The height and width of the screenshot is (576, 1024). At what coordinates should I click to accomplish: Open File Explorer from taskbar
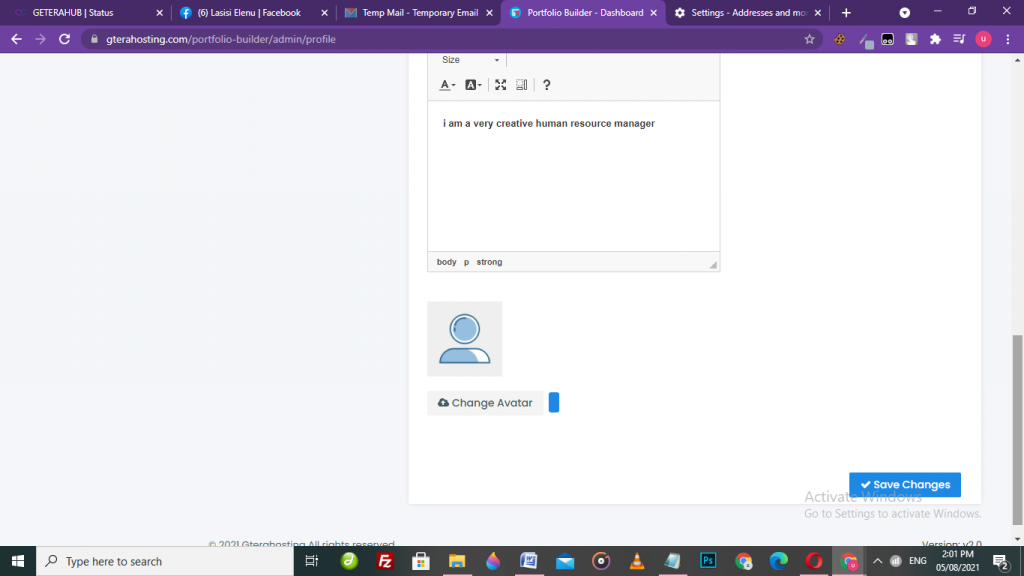pyautogui.click(x=456, y=561)
